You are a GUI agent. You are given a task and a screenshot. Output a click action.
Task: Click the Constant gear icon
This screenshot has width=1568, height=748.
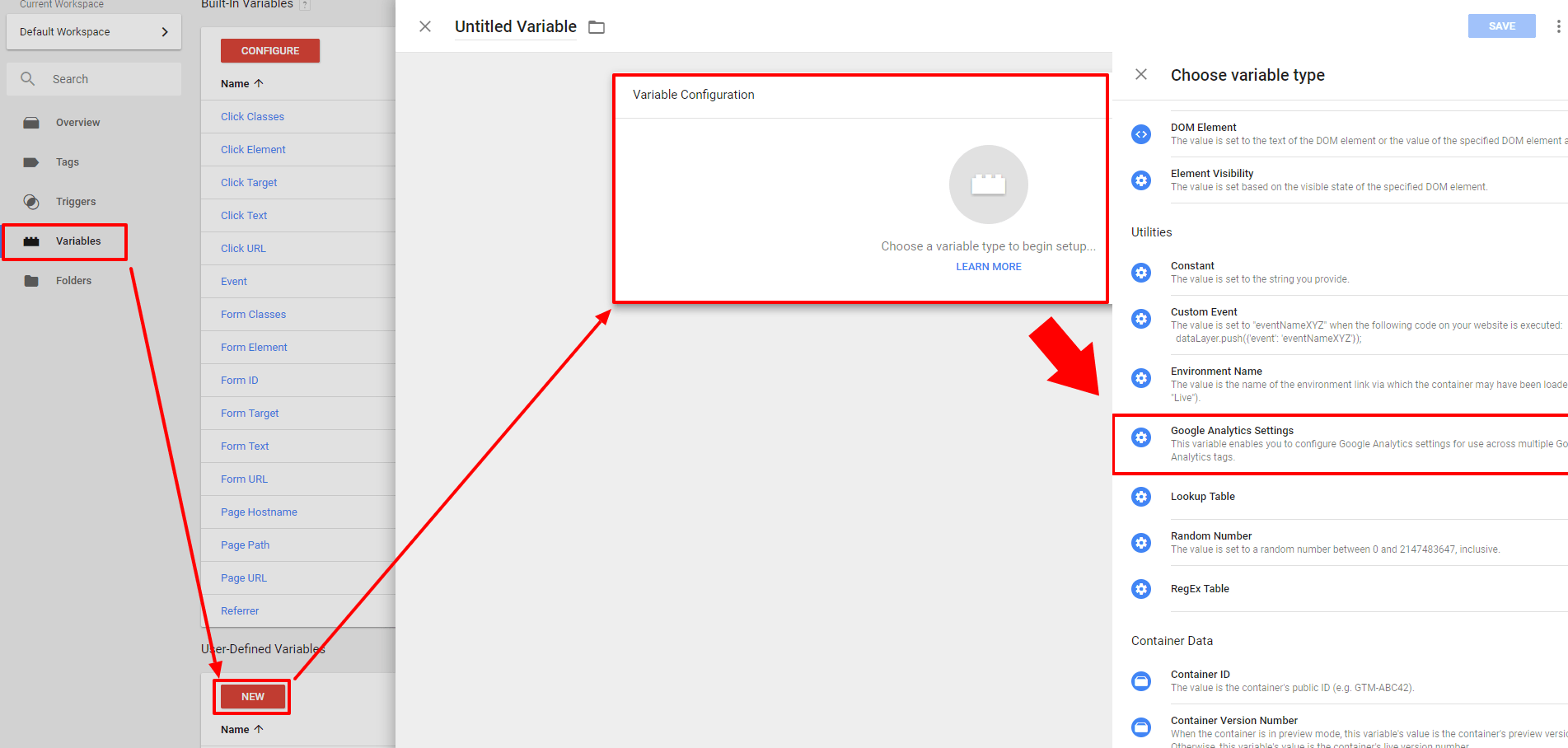pos(1141,273)
